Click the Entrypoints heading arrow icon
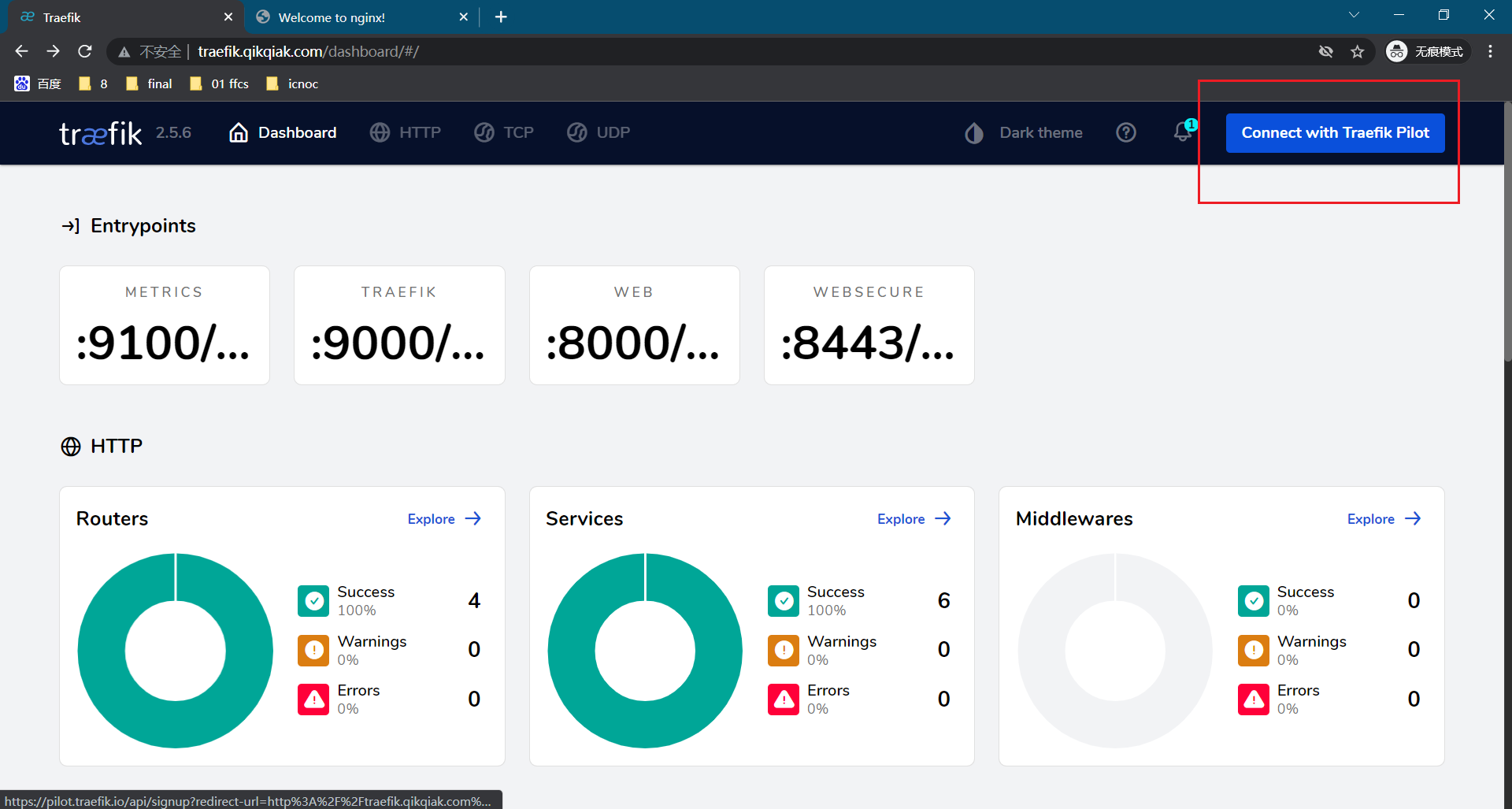The height and width of the screenshot is (809, 1512). 71,226
